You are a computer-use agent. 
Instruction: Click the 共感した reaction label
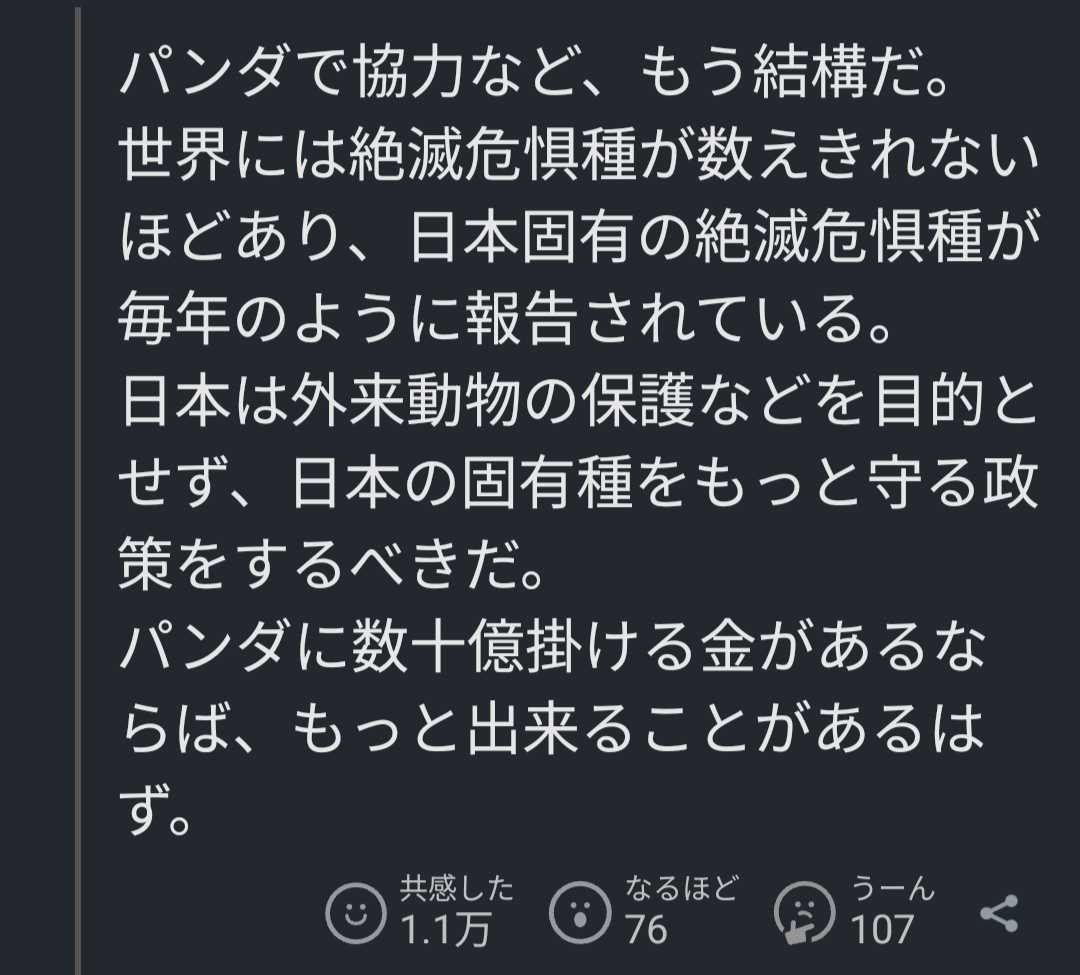pos(457,887)
